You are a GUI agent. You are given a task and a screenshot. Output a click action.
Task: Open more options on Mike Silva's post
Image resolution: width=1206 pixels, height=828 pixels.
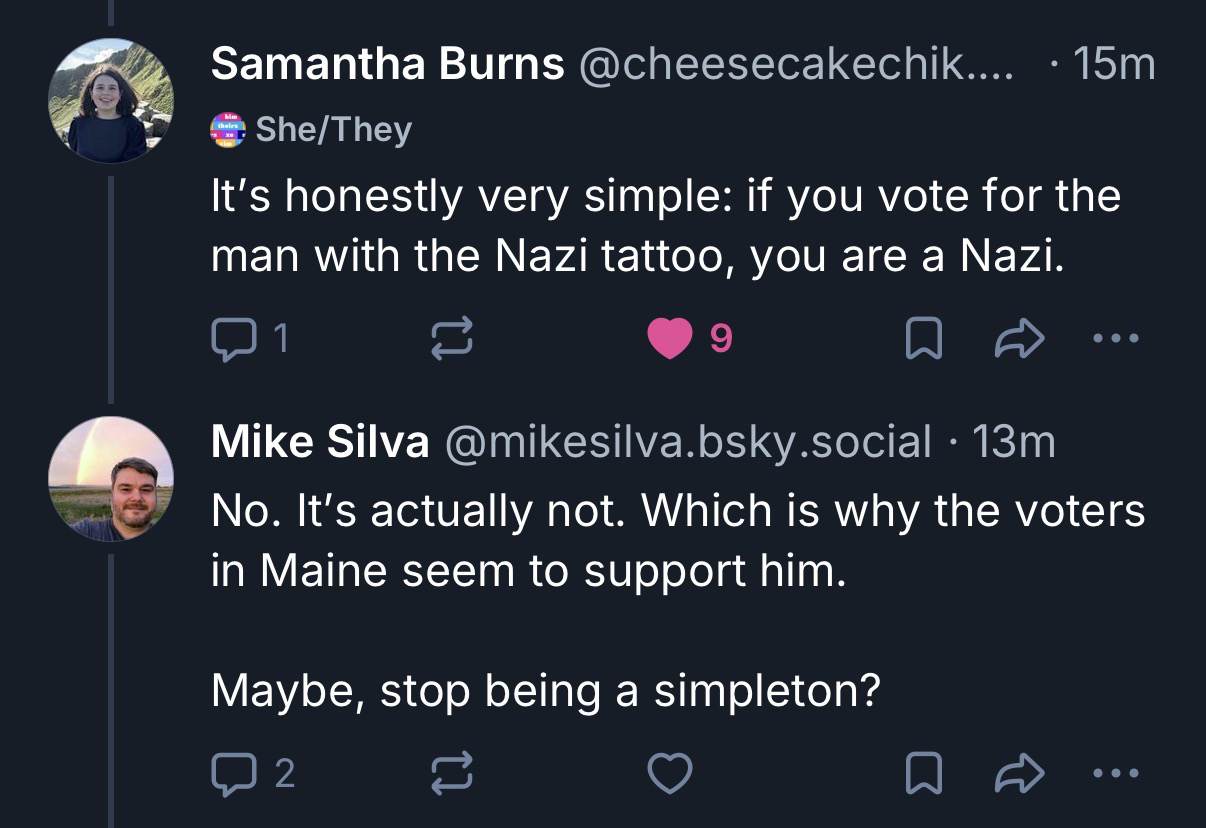(x=1116, y=772)
